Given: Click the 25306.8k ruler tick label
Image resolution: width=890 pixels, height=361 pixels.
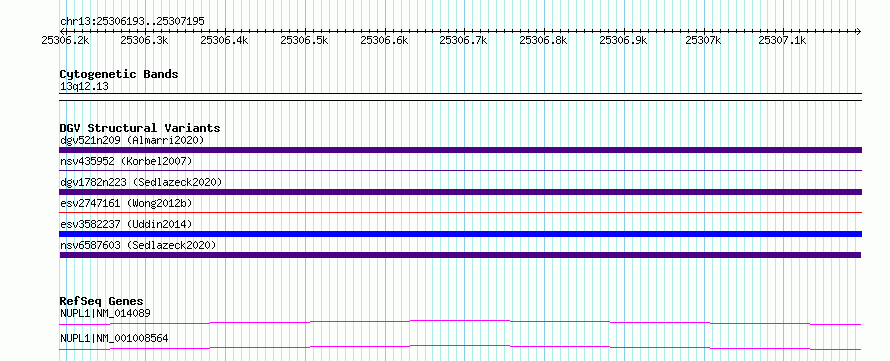Looking at the screenshot, I should (543, 40).
